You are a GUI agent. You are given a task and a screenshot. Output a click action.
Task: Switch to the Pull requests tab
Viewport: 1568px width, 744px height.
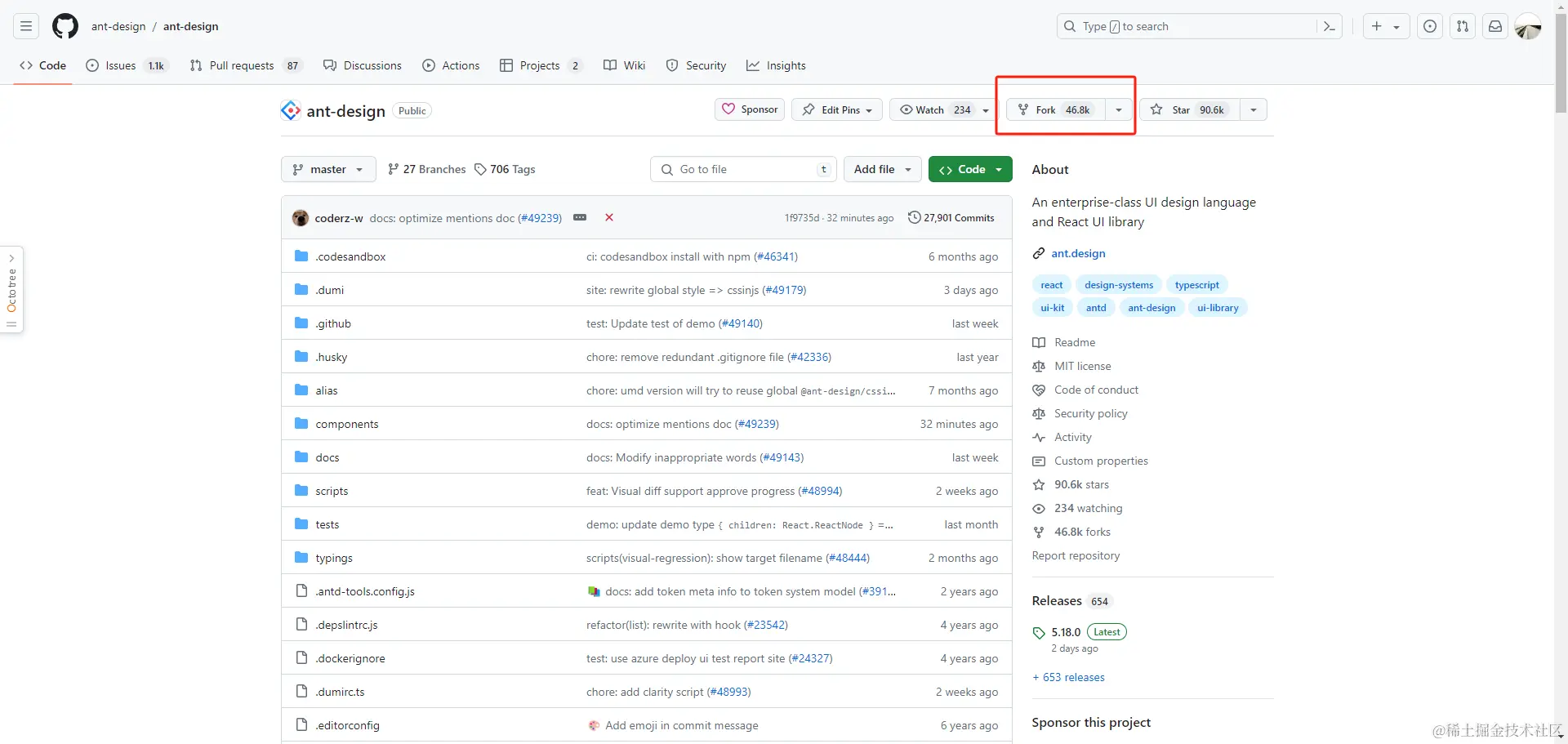245,65
